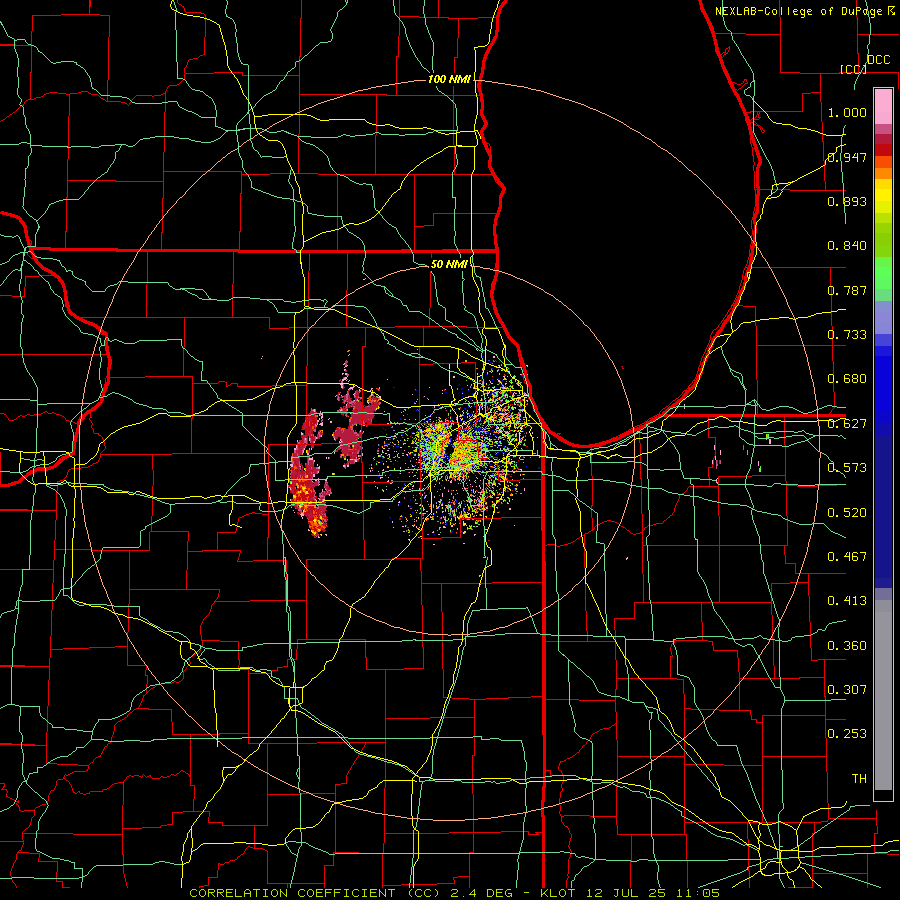Click the 0.467 legend value
Screen dimensions: 900x900
[847, 557]
